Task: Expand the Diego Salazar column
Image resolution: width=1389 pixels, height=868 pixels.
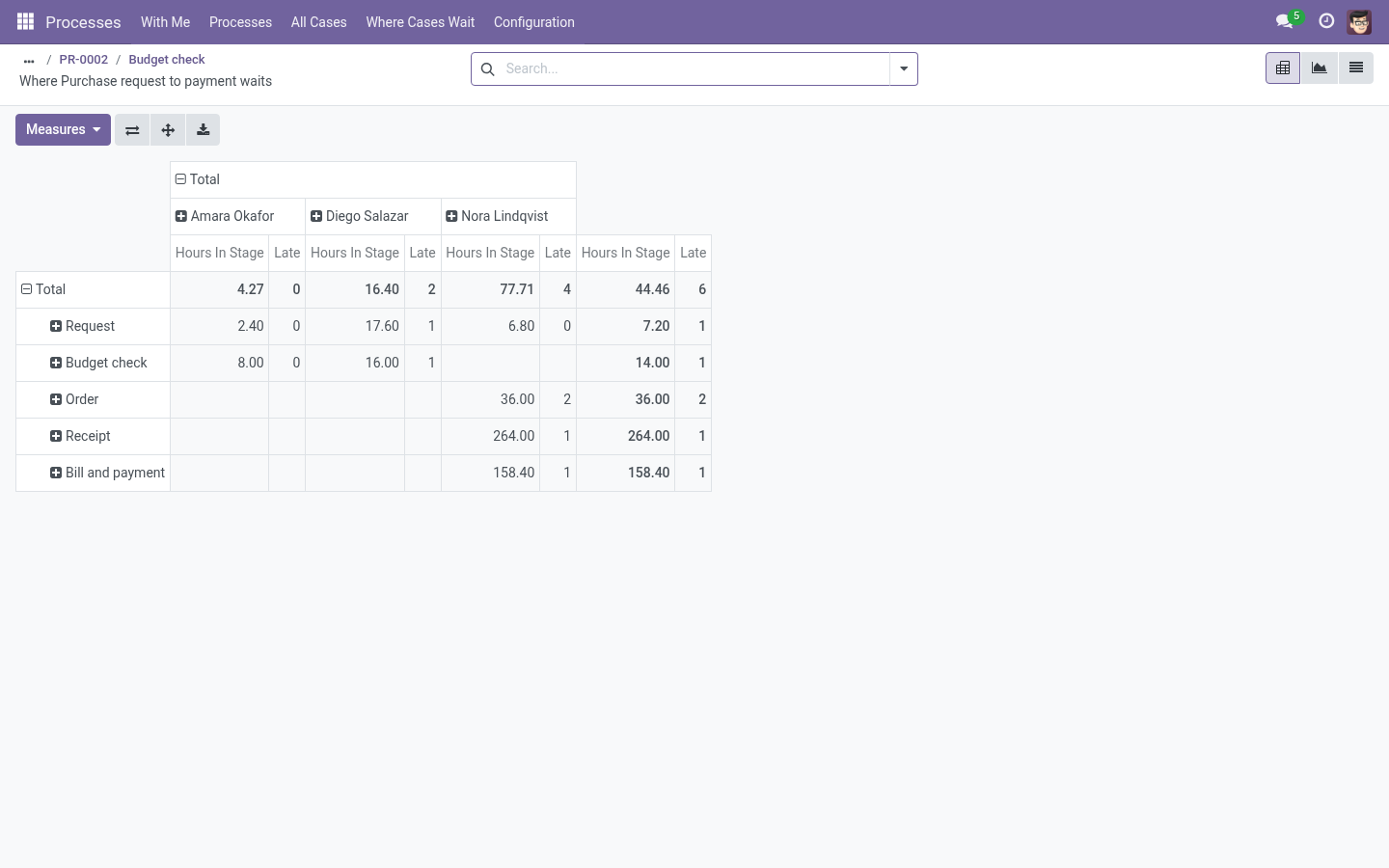Action: [372, 216]
